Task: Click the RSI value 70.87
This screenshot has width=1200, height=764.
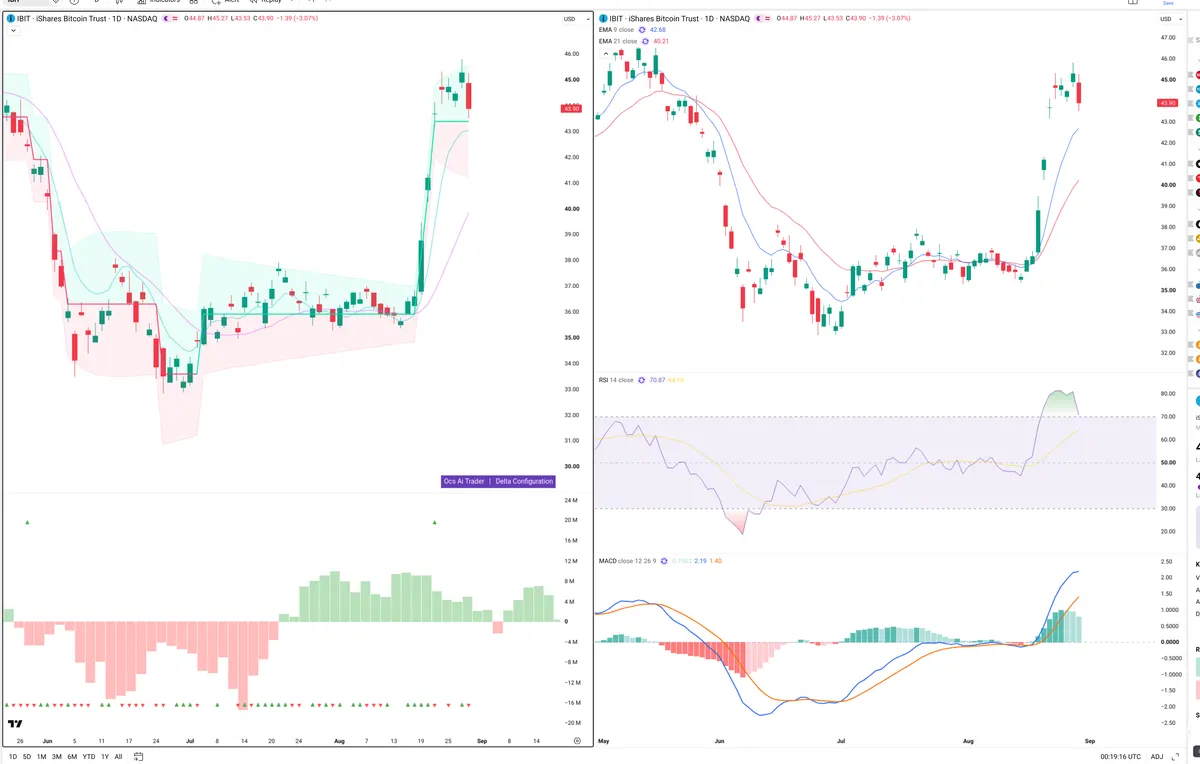Action: pyautogui.click(x=657, y=380)
